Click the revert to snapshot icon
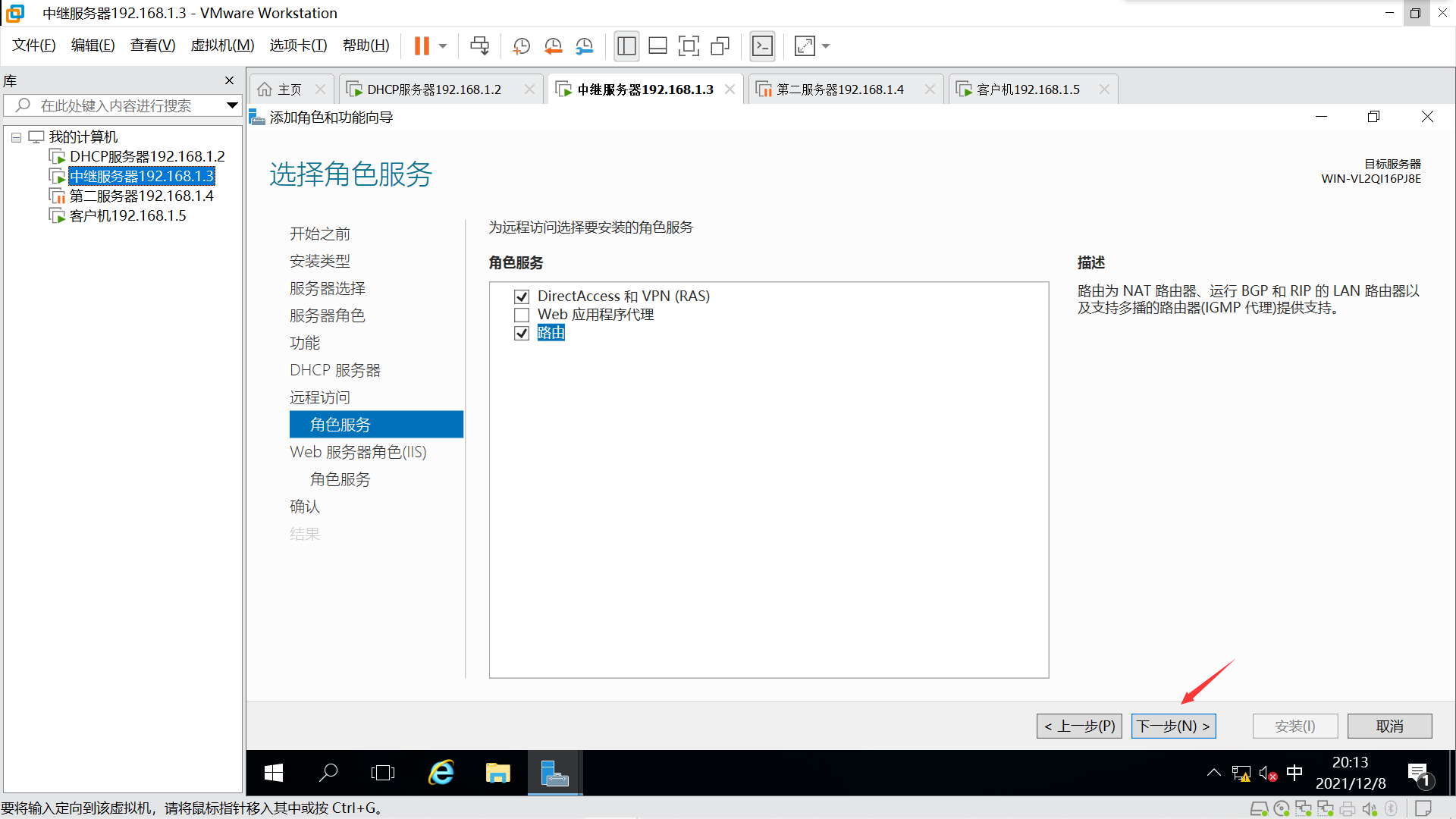Screen dimensions: 1456x819 coord(553,46)
